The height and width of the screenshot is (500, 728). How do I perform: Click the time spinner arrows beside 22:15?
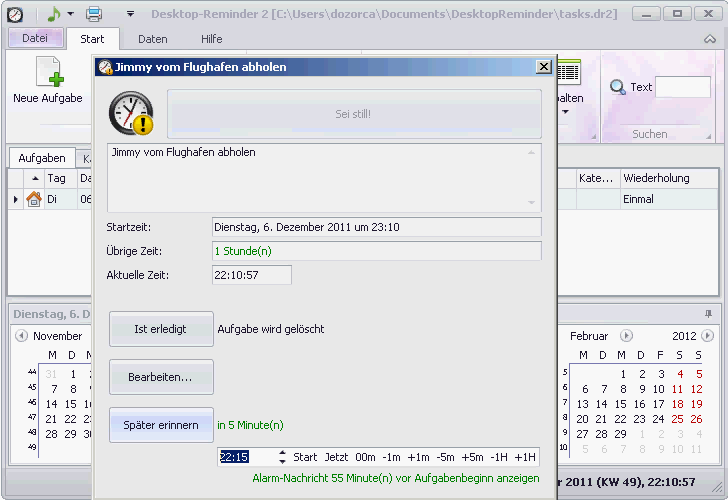282,457
